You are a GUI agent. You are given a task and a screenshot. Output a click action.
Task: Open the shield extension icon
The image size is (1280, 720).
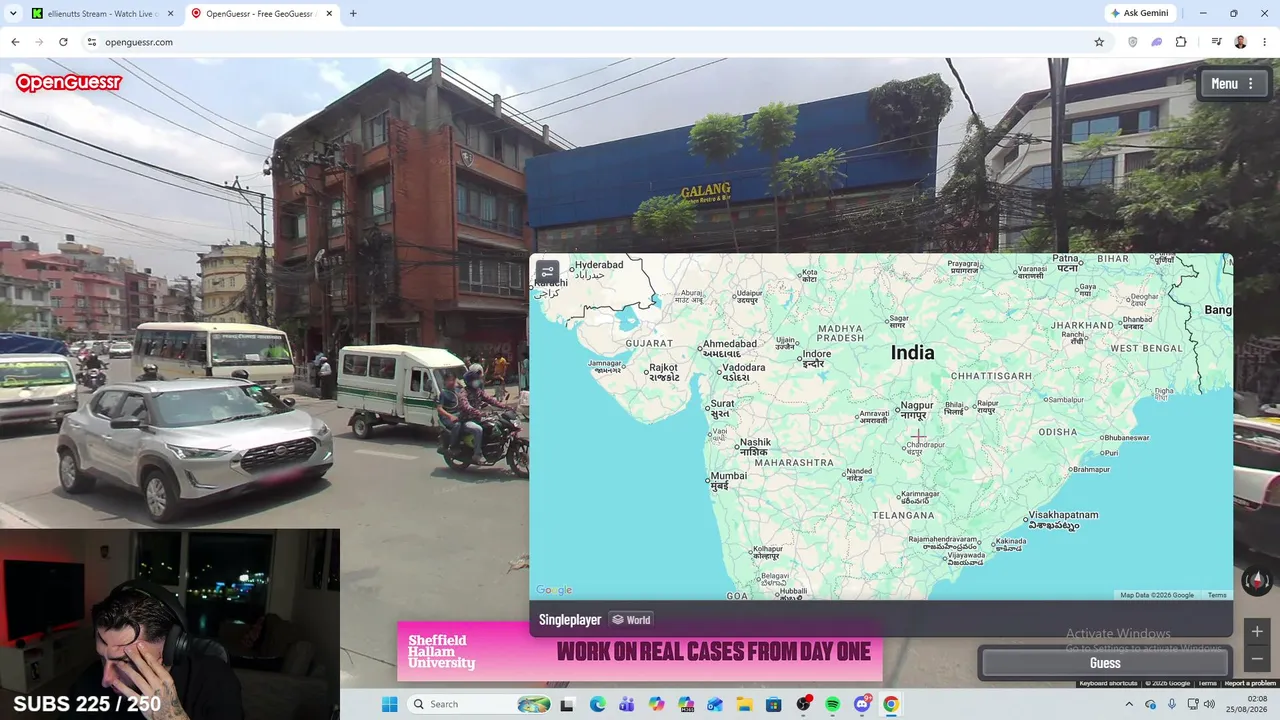(x=1133, y=42)
